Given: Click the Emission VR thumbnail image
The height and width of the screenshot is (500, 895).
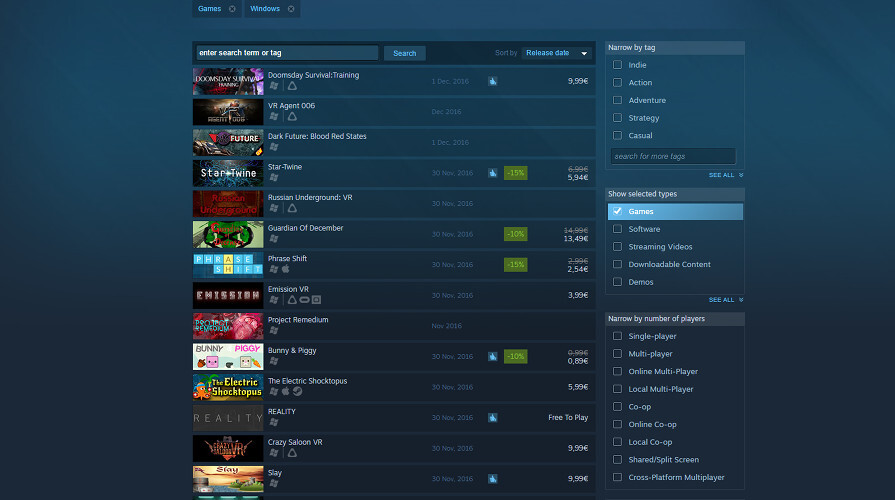Looking at the screenshot, I should click(x=228, y=296).
